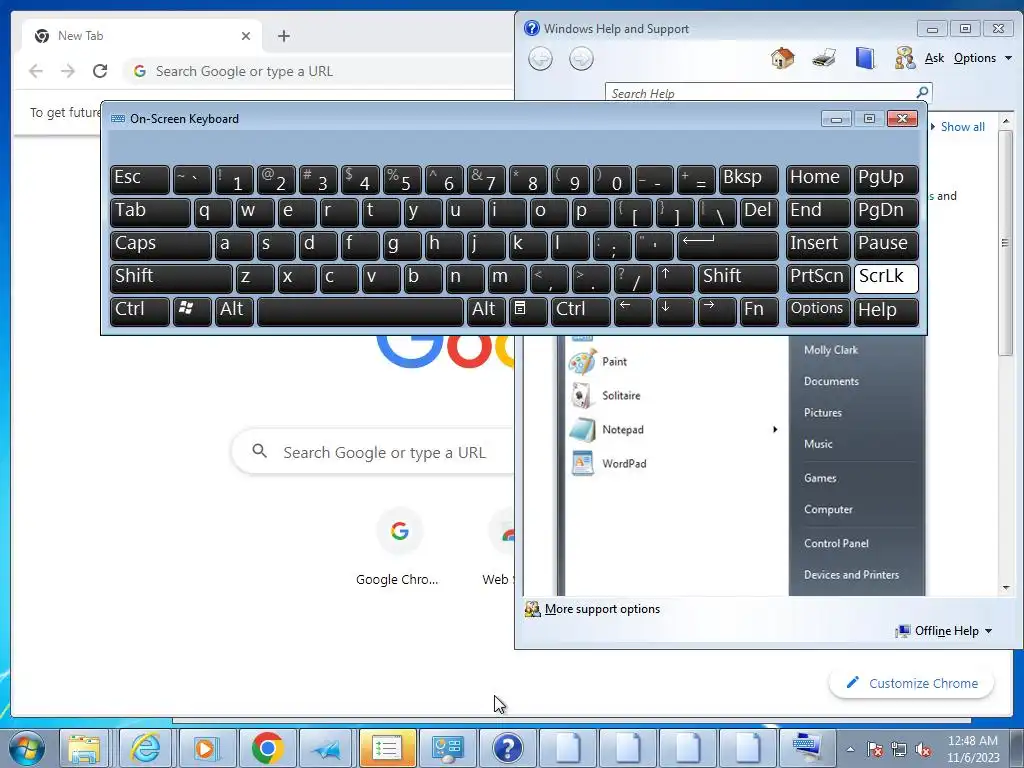Viewport: 1024px width, 768px height.
Task: Open the Offline Help dropdown
Action: pyautogui.click(x=944, y=631)
